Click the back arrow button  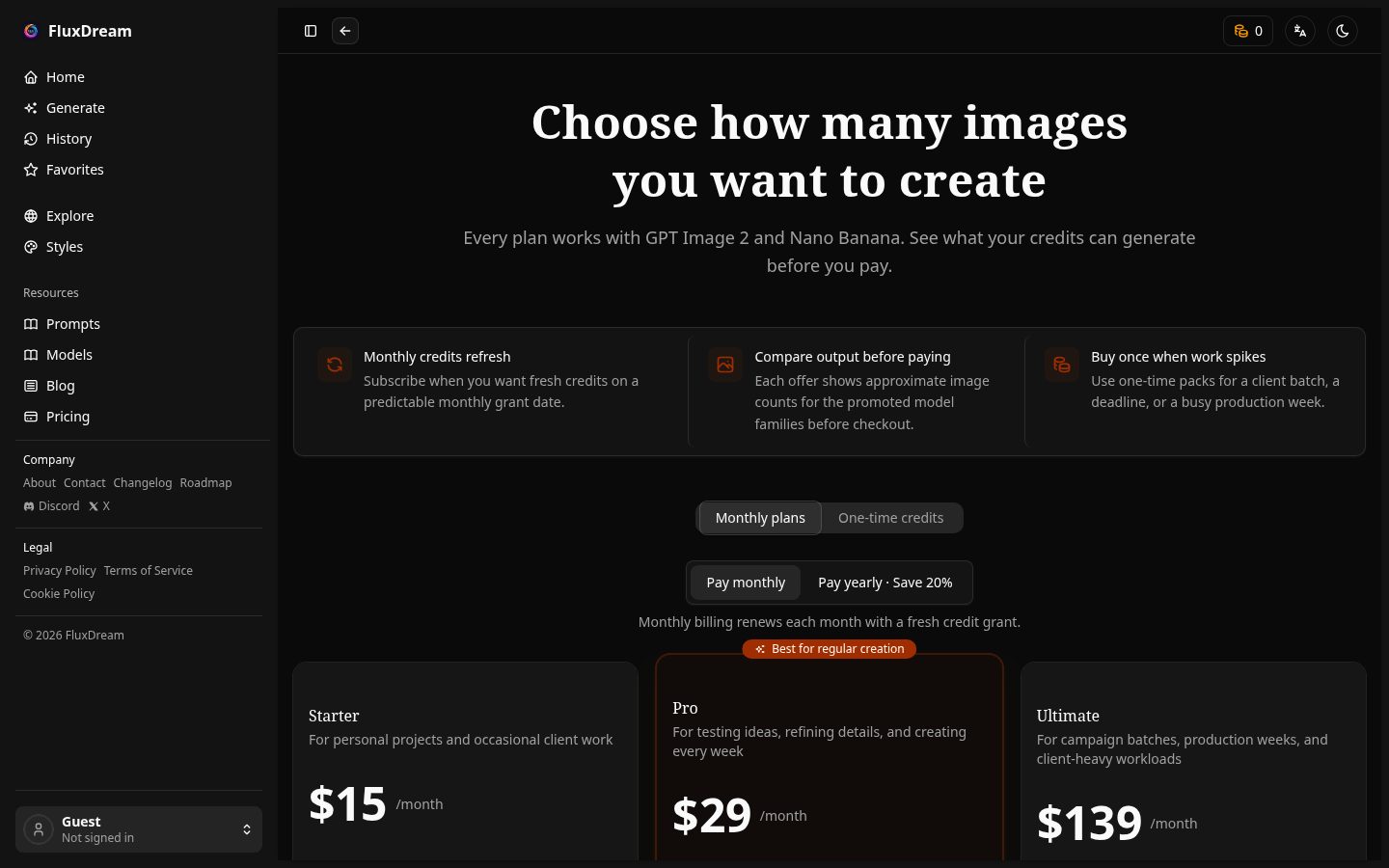tap(345, 31)
